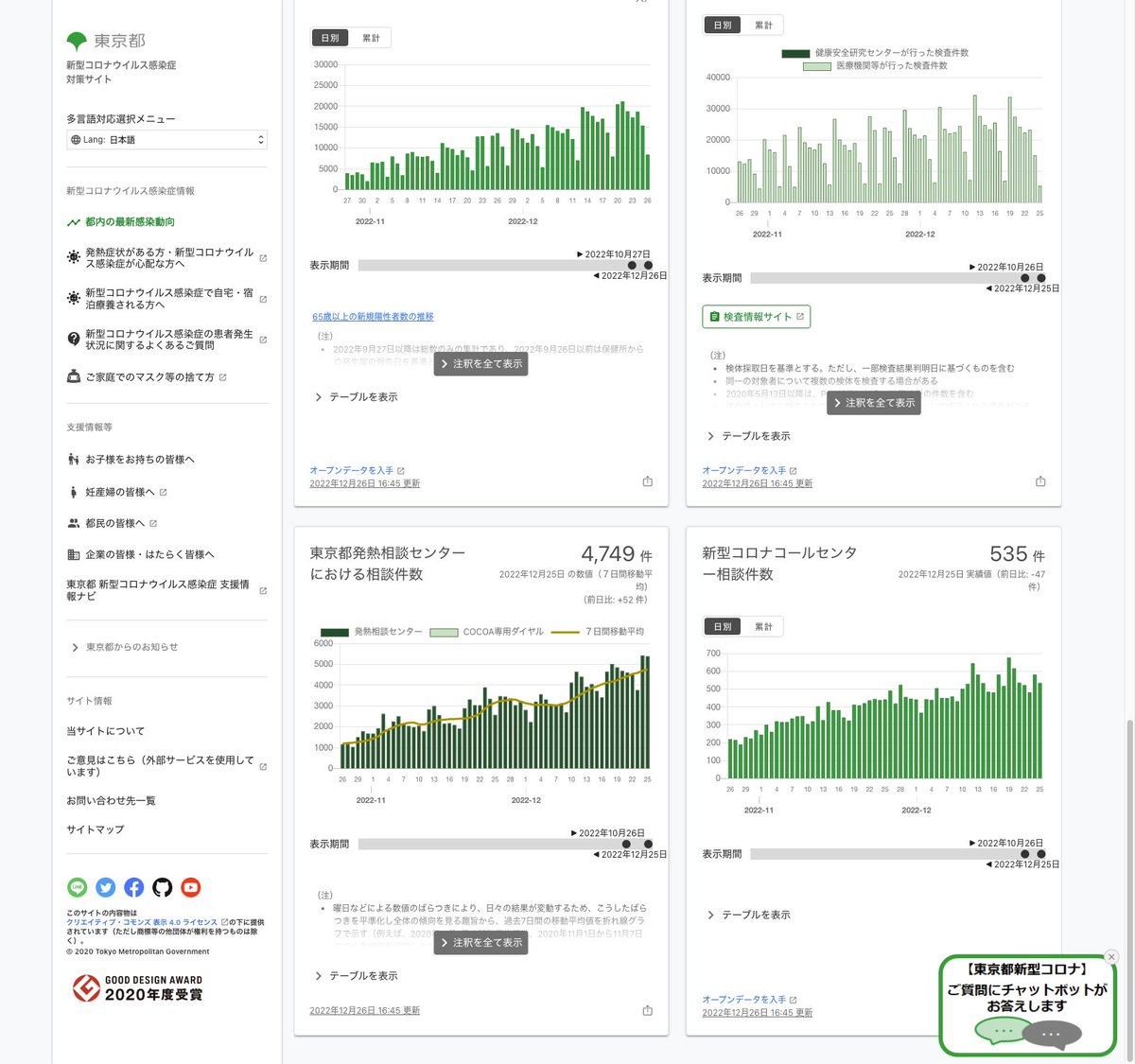1135x1064 pixels.
Task: Open オープンデータを入手 on コールセンター card
Action: [x=749, y=1000]
